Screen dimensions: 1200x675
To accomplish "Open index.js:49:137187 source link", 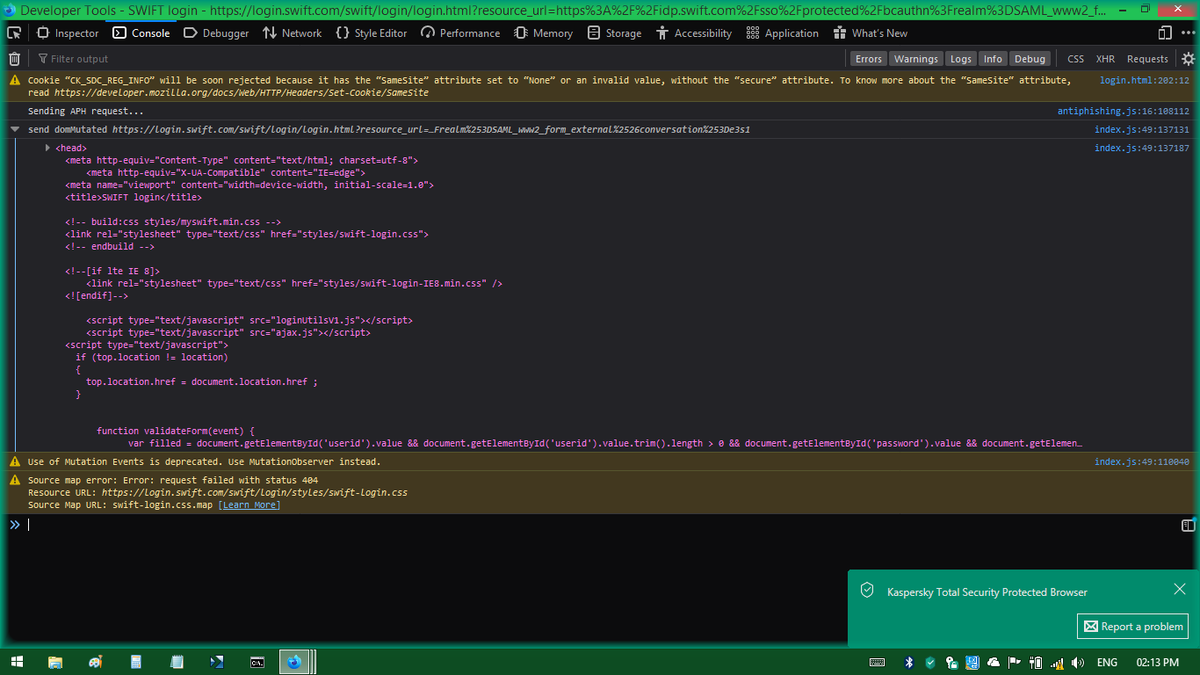I will [x=1142, y=148].
